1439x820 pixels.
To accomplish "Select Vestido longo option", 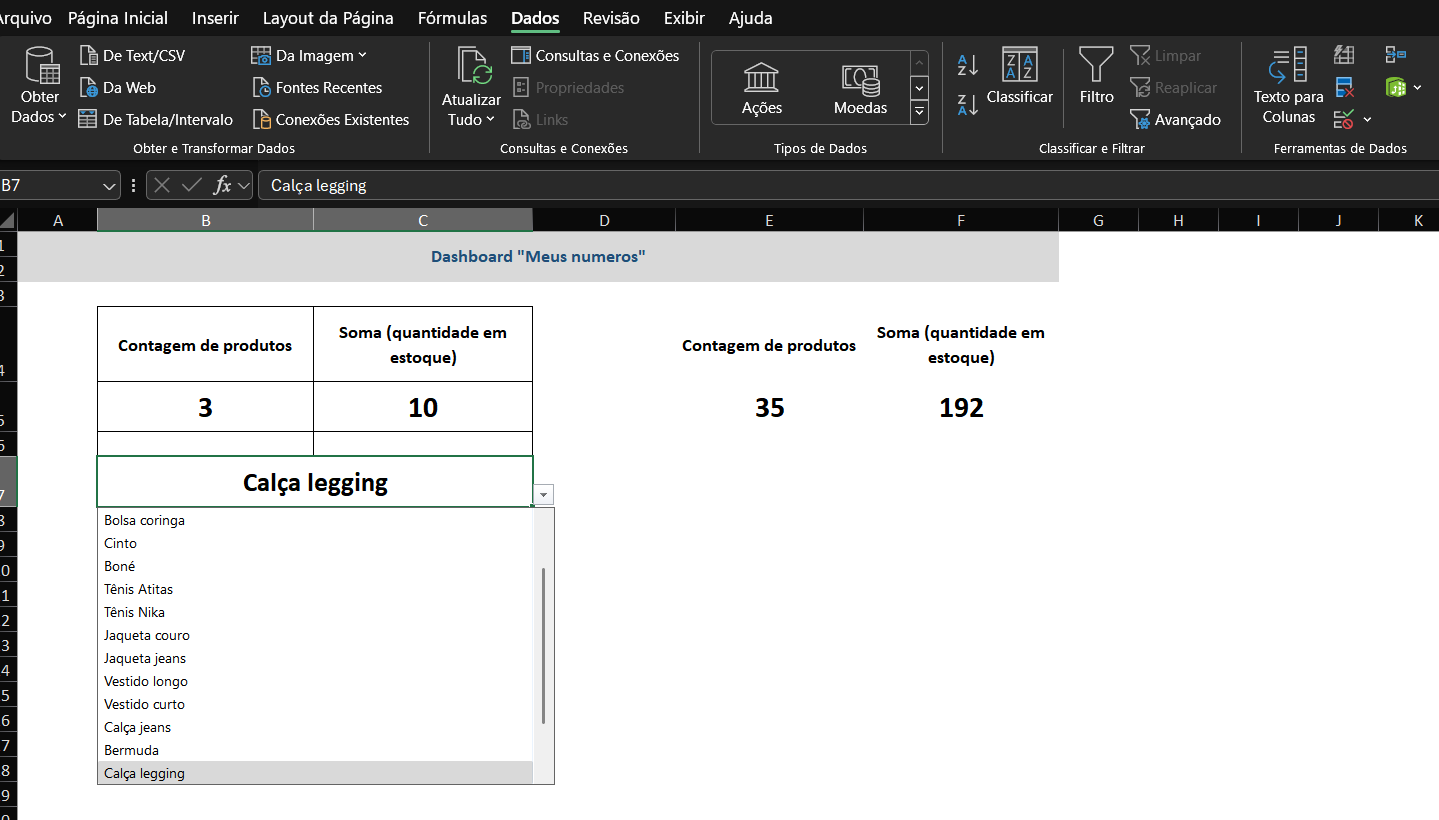I will [315, 681].
